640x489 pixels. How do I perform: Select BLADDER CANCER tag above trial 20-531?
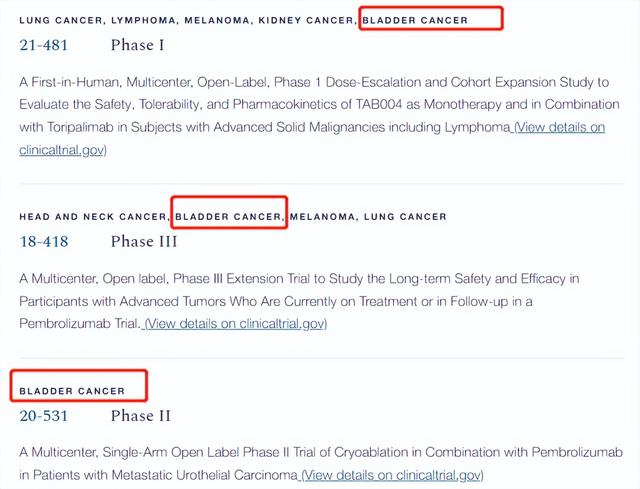tap(73, 390)
